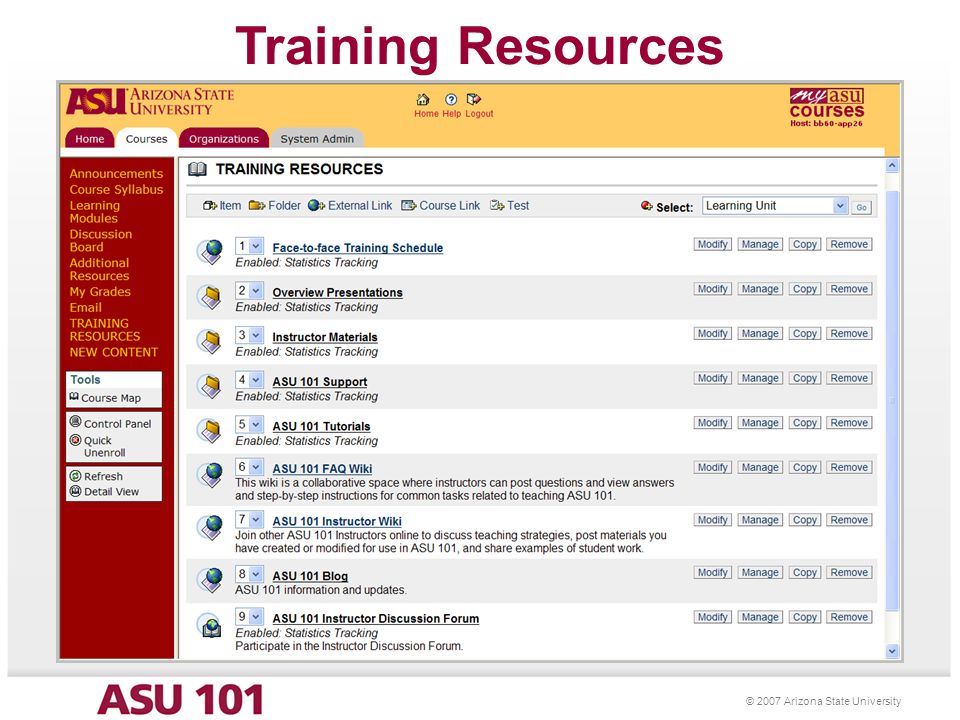Open the ASU 101 Instructor Wiki link
This screenshot has width=960, height=720.
coord(337,522)
